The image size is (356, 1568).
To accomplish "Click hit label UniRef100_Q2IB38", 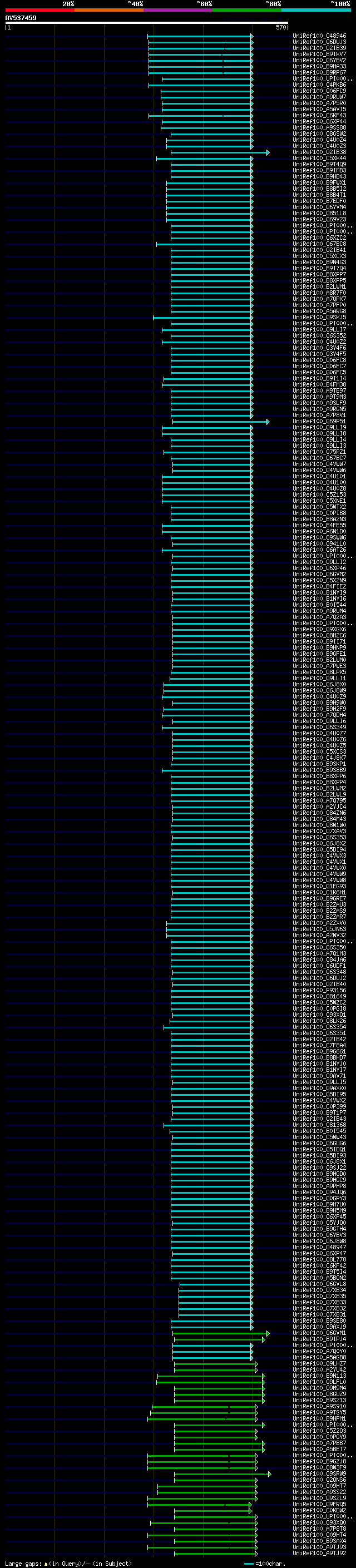I will pos(319,152).
